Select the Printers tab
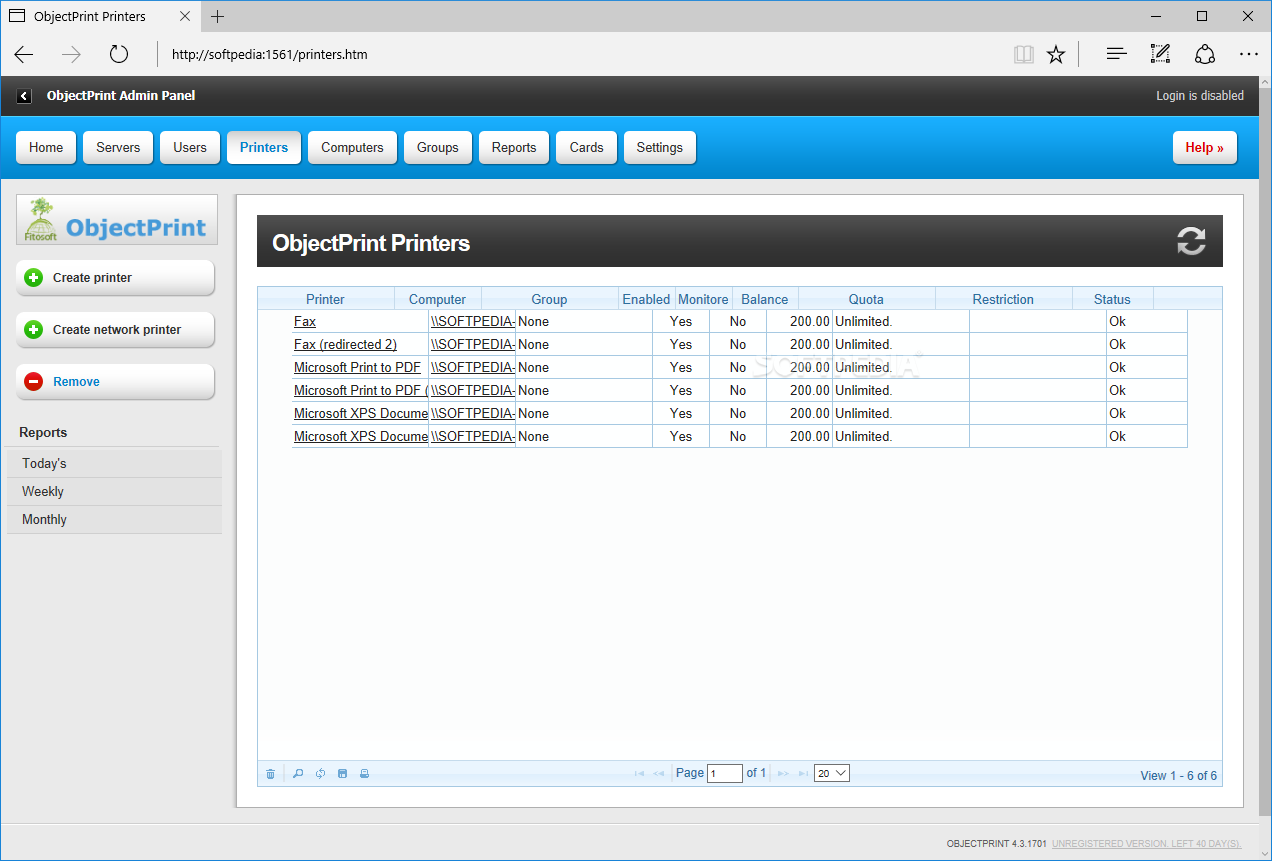 pos(264,147)
